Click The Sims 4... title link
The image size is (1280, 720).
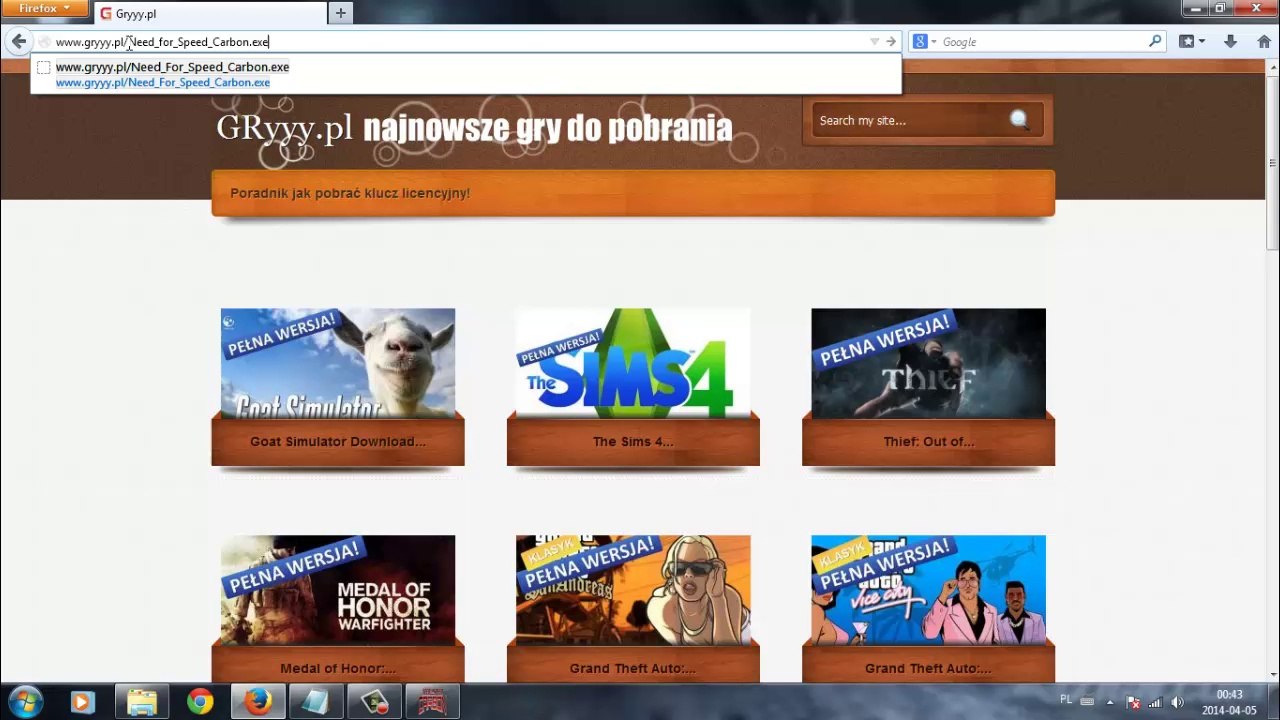[x=633, y=441]
